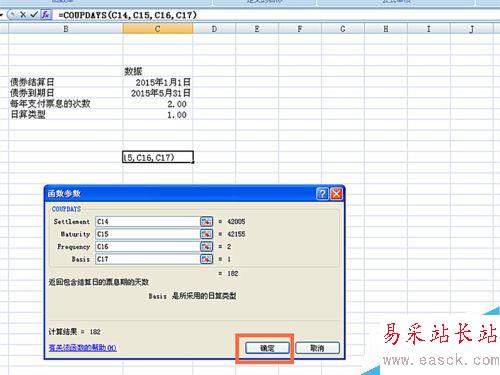500x375 pixels.
Task: Click the Basis input field C17
Action: pyautogui.click(x=147, y=259)
